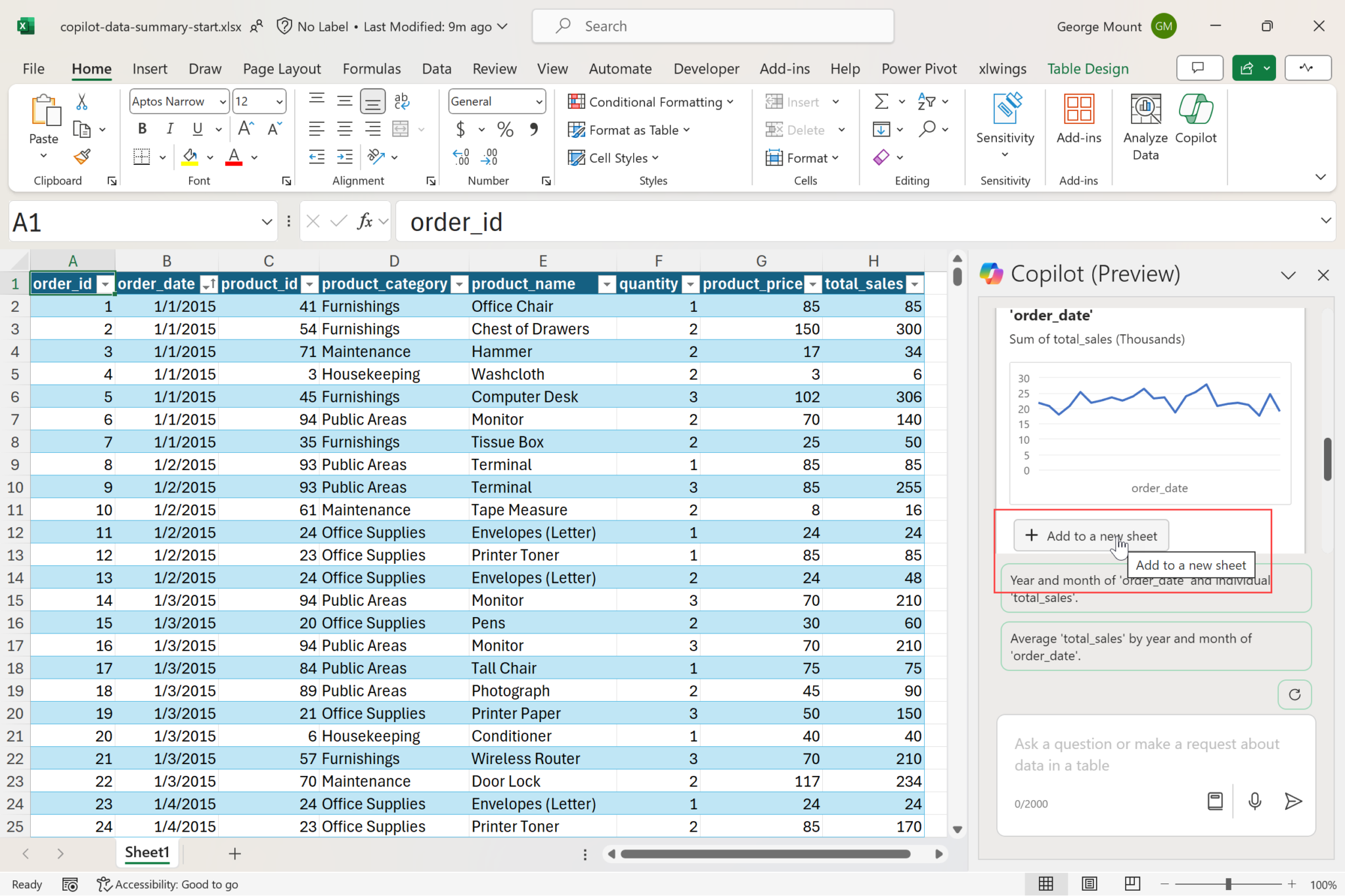Click the Merge cells icon
Viewport: 1345px width, 896px height.
coord(401,129)
